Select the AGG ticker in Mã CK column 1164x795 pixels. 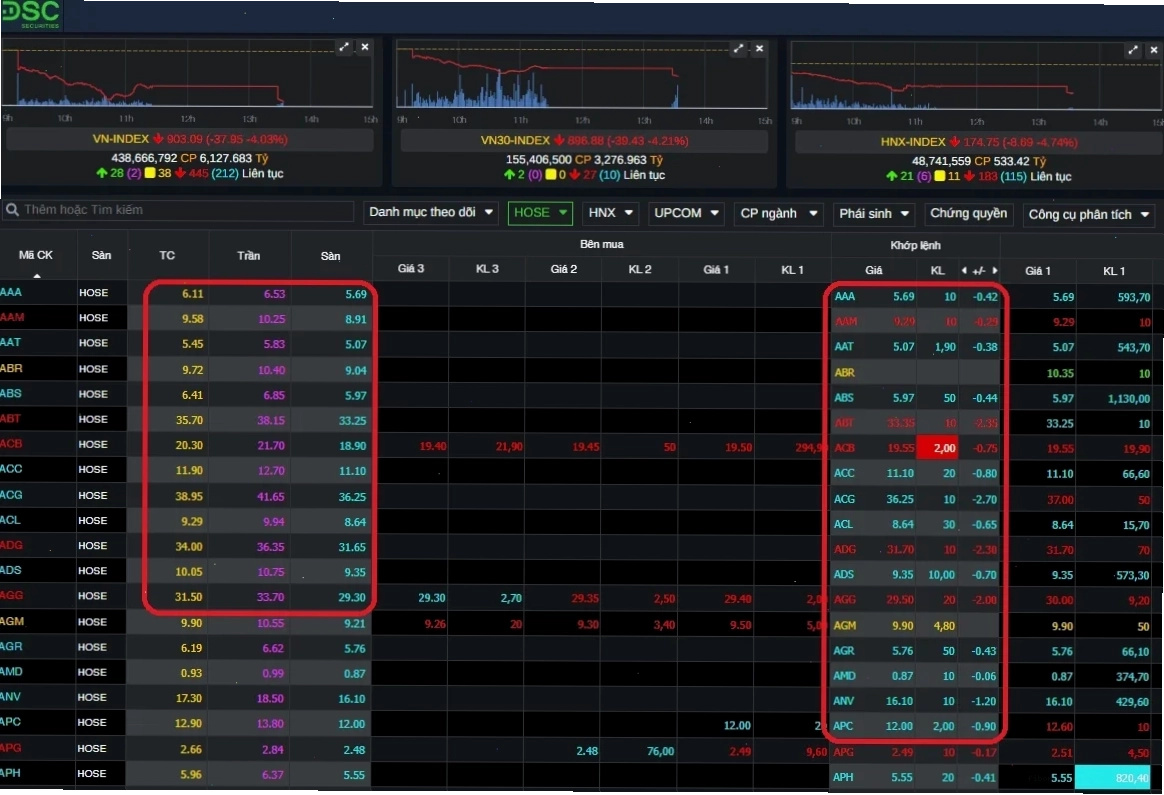click(x=11, y=595)
